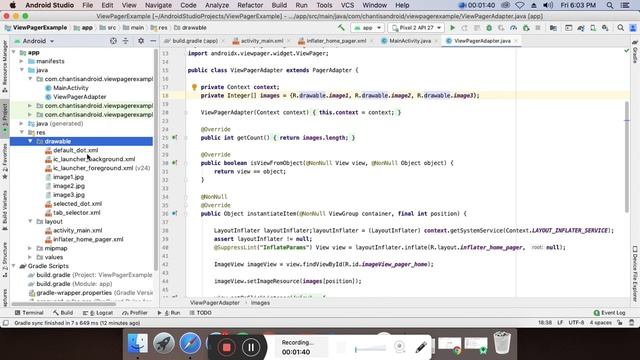640x360 pixels.
Task: Open the Profile app toolbar icon
Action: (x=513, y=28)
